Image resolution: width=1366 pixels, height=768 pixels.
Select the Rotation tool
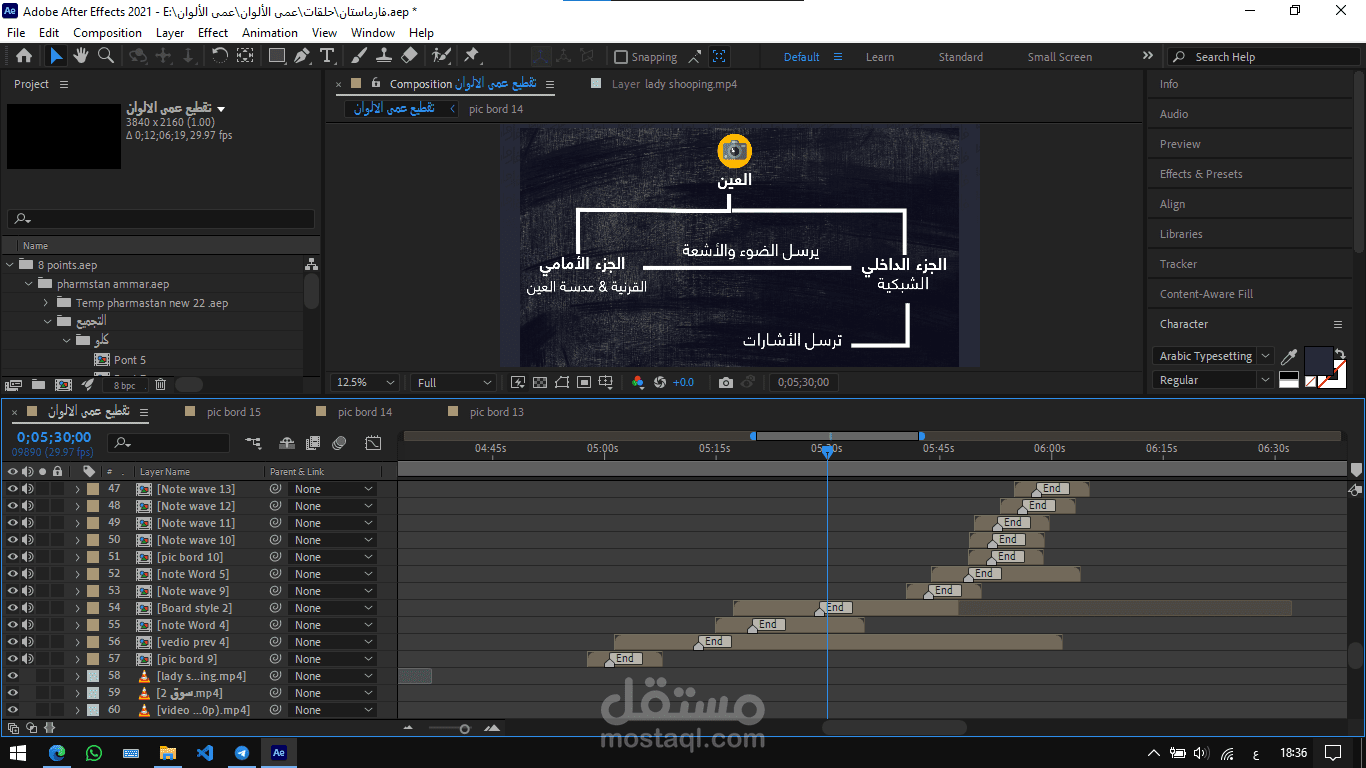(x=220, y=56)
